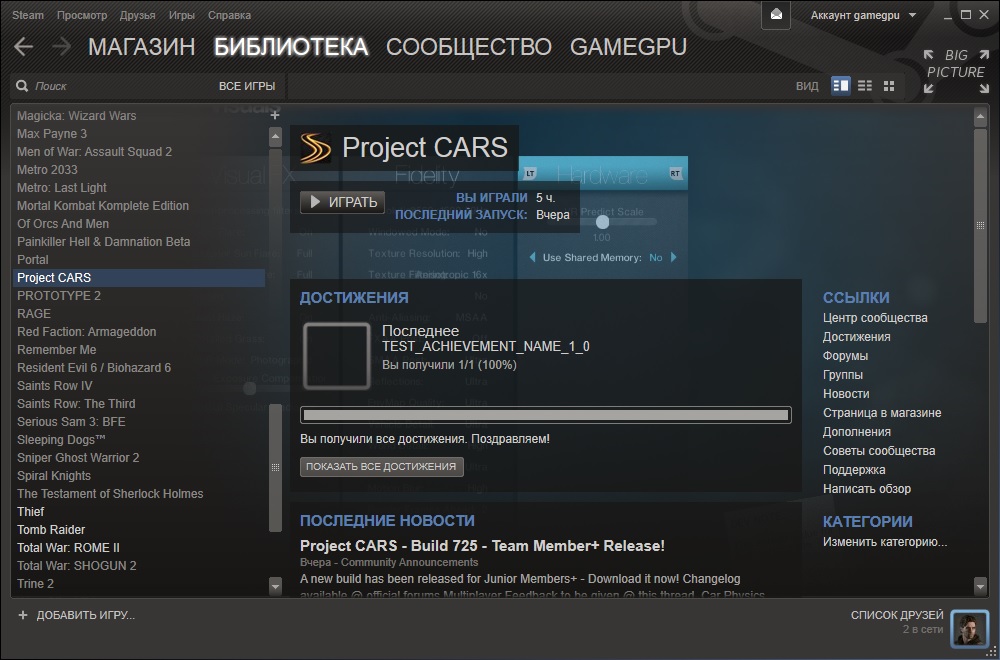Enter Big Picture mode
Viewport: 1000px width, 660px height.
[955, 71]
